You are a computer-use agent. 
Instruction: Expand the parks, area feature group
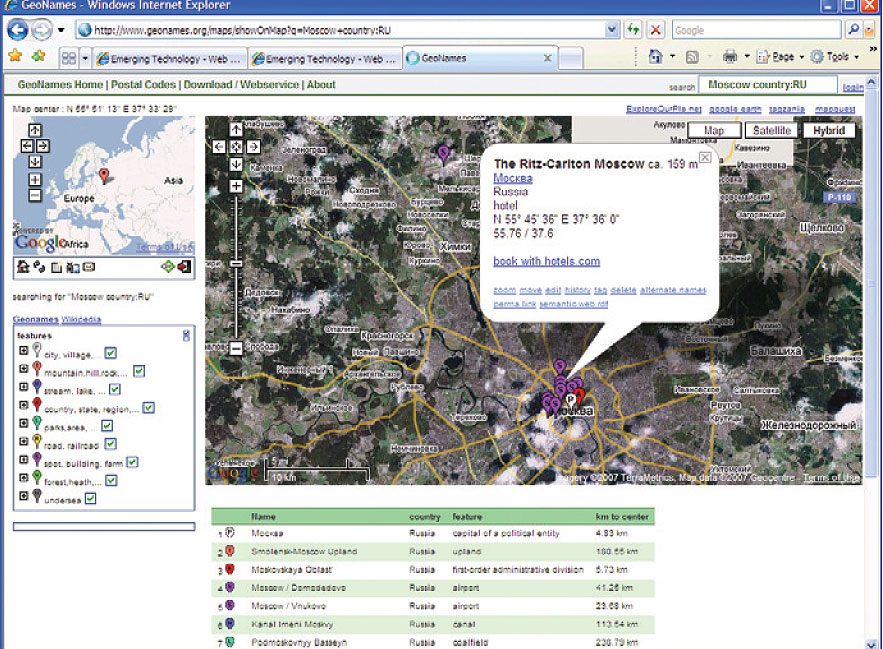[x=24, y=425]
